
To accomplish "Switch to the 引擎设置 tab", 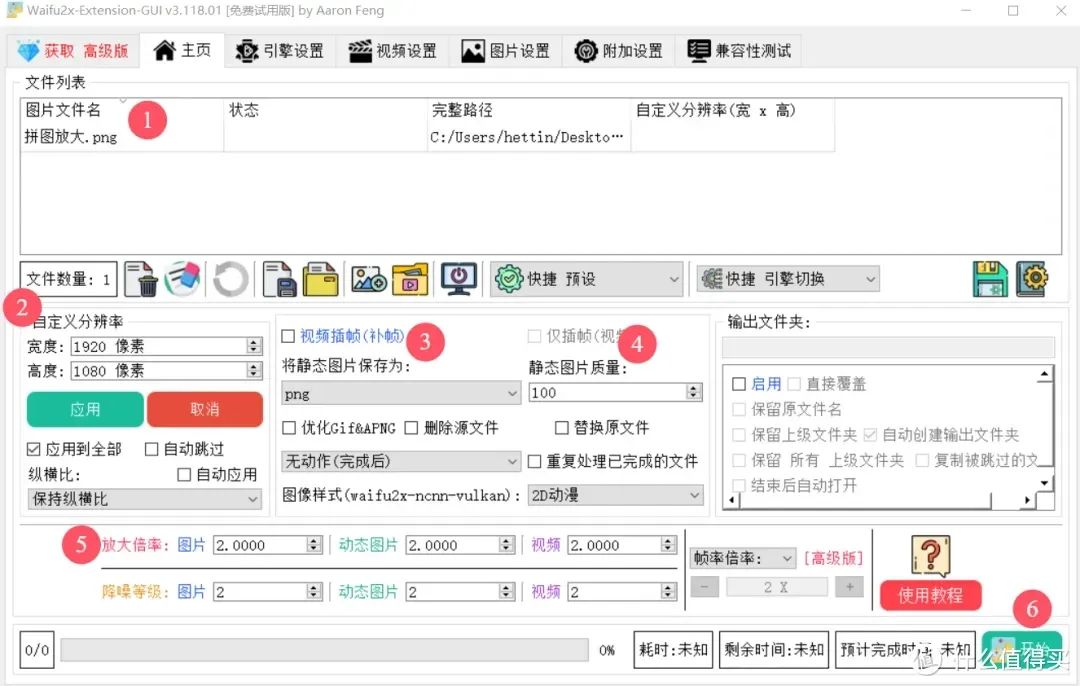I will point(279,51).
